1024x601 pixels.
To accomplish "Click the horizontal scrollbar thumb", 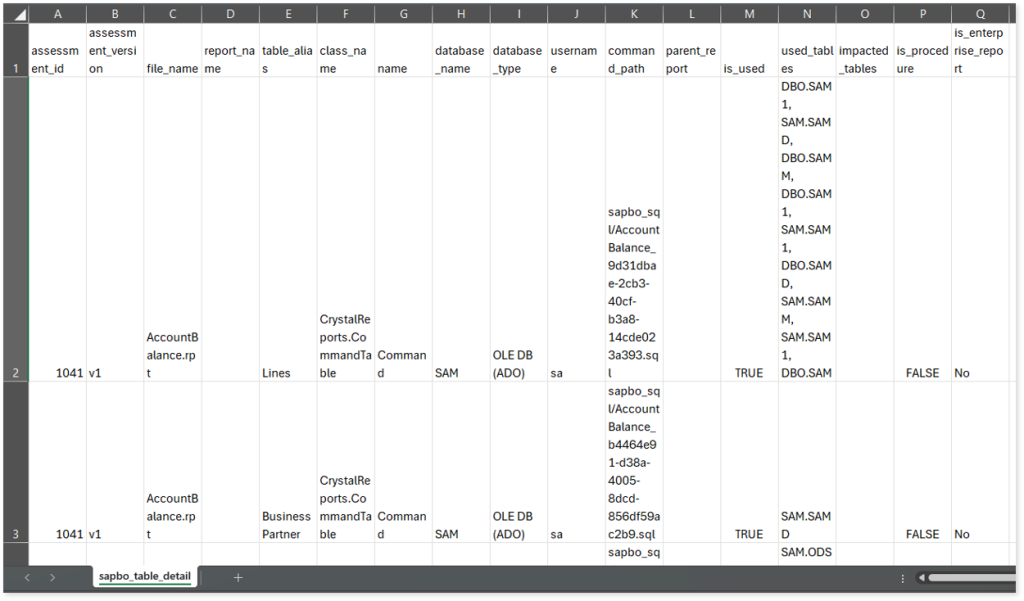I will click(x=970, y=577).
